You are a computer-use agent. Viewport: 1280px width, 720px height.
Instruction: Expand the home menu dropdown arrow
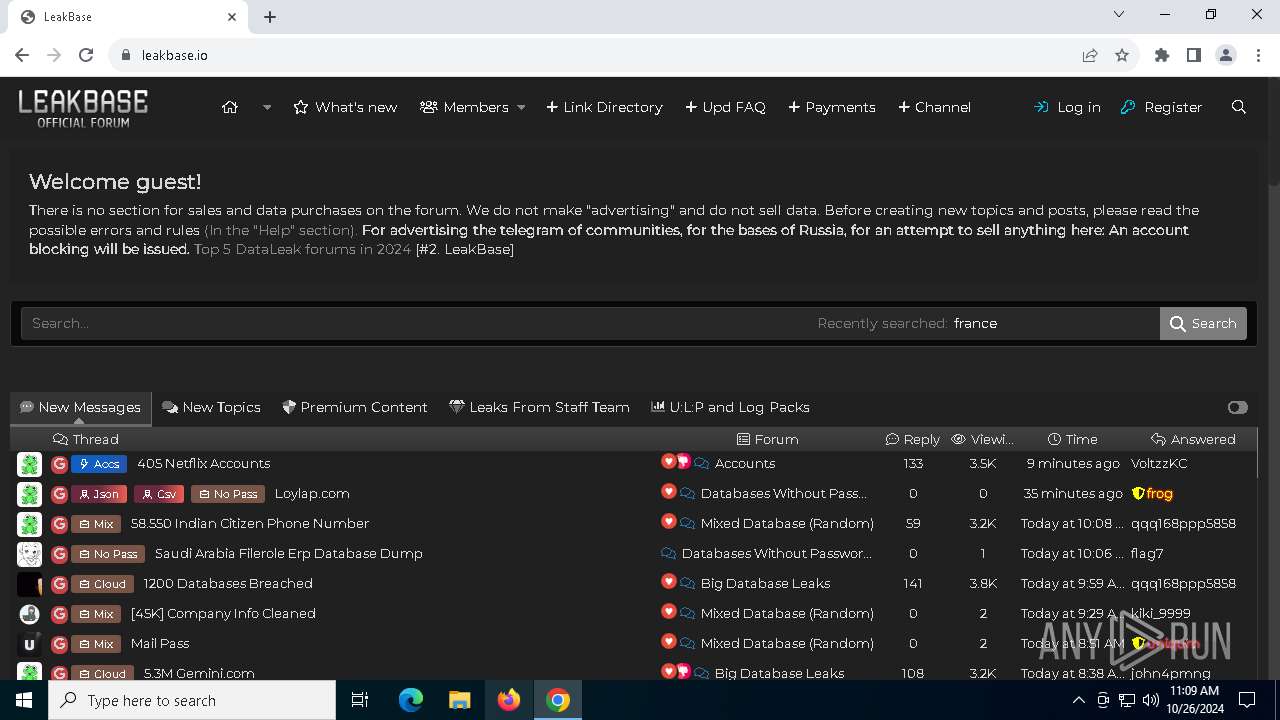pyautogui.click(x=267, y=107)
